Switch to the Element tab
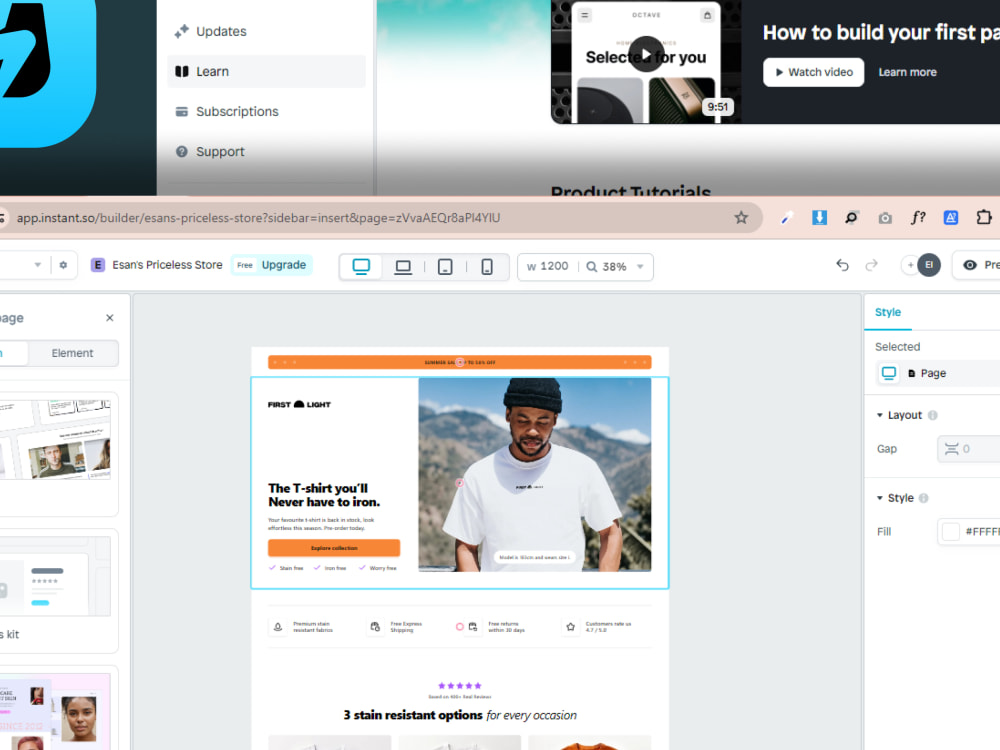 [x=72, y=353]
